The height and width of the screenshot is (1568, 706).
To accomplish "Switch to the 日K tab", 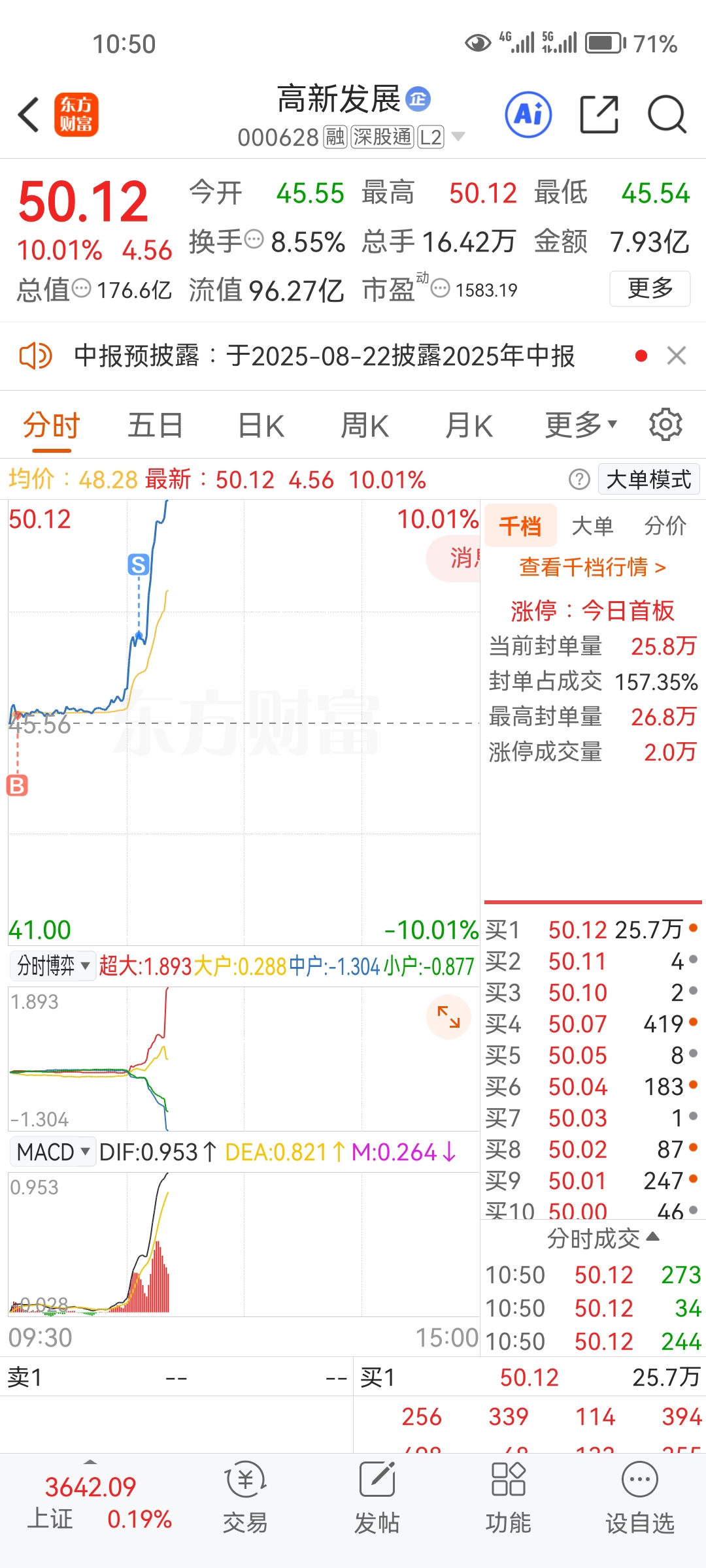I will (261, 426).
